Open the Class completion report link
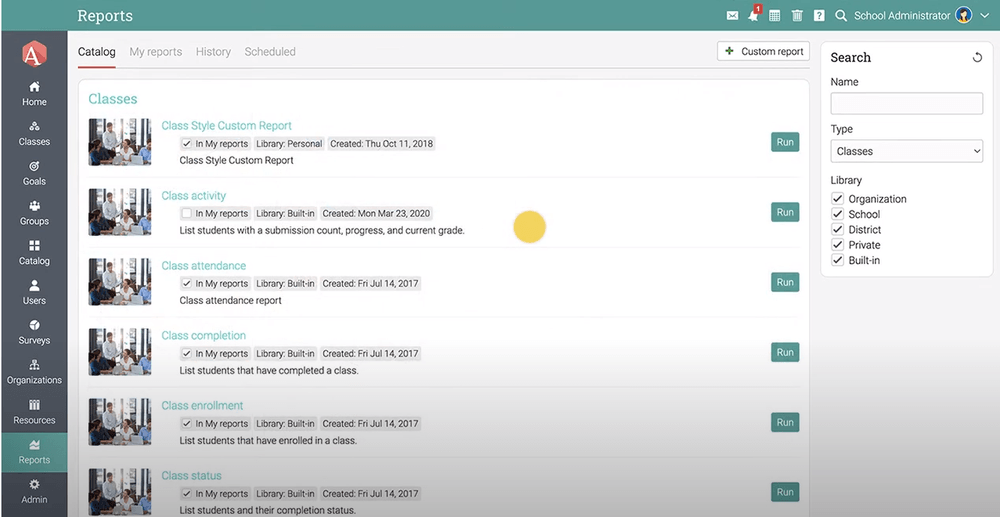Viewport: 1000px width, 517px height. click(x=203, y=336)
